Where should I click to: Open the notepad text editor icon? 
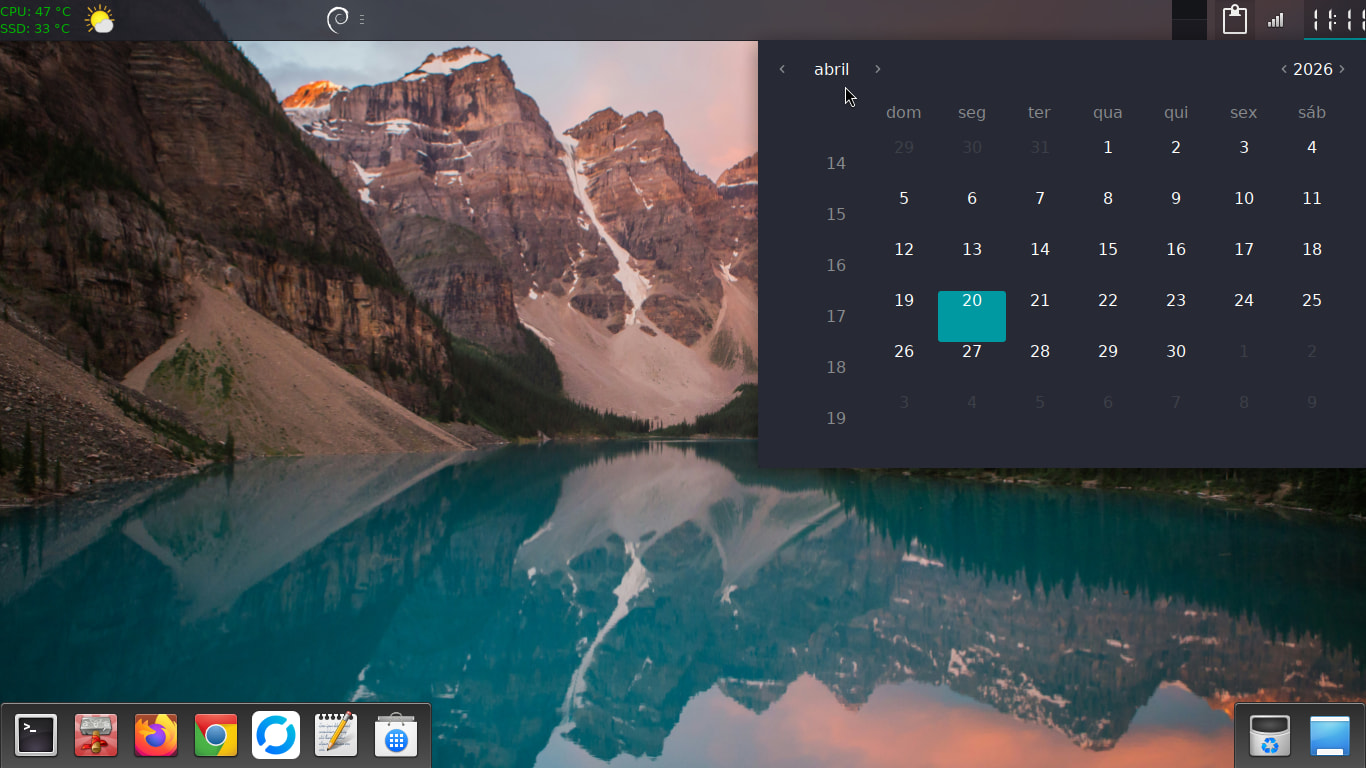coord(336,736)
